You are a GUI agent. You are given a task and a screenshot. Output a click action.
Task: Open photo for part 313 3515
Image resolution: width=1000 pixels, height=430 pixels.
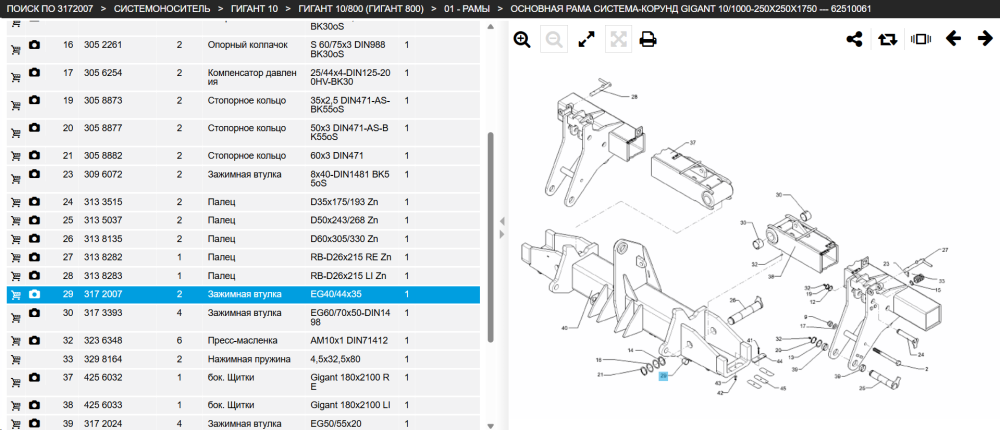click(34, 202)
